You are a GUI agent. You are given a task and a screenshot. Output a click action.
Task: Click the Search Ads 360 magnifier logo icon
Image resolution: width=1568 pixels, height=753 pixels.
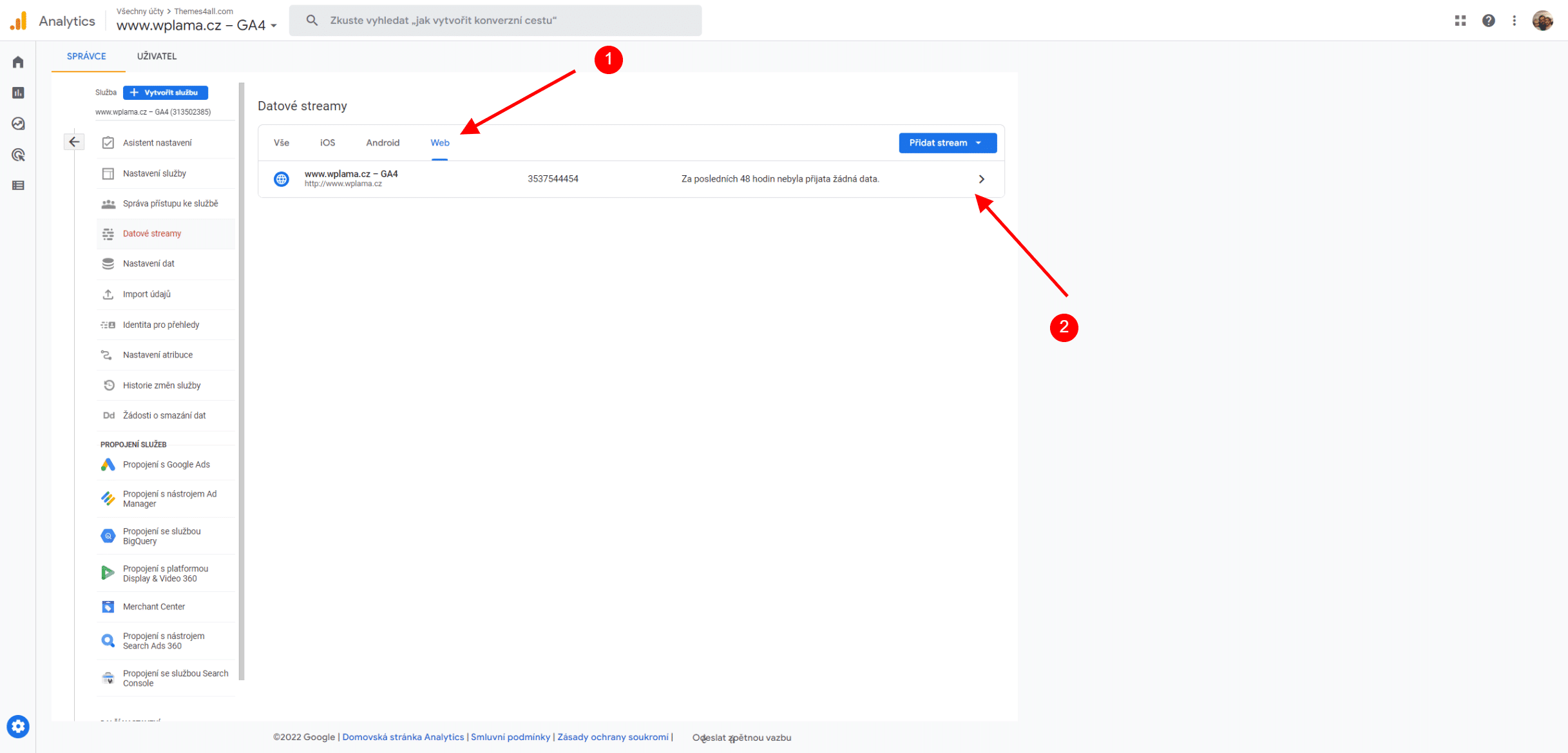tap(108, 642)
